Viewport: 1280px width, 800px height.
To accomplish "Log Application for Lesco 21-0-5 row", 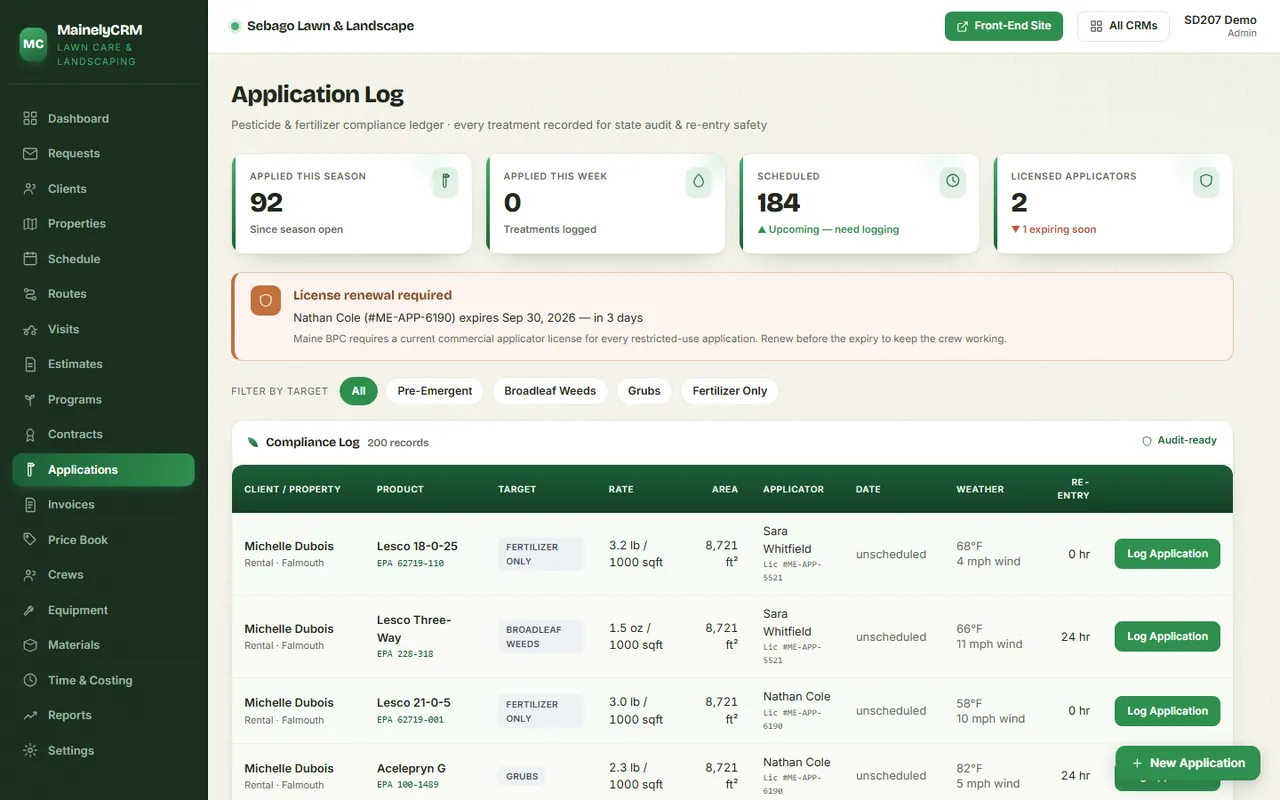I will tap(1167, 711).
